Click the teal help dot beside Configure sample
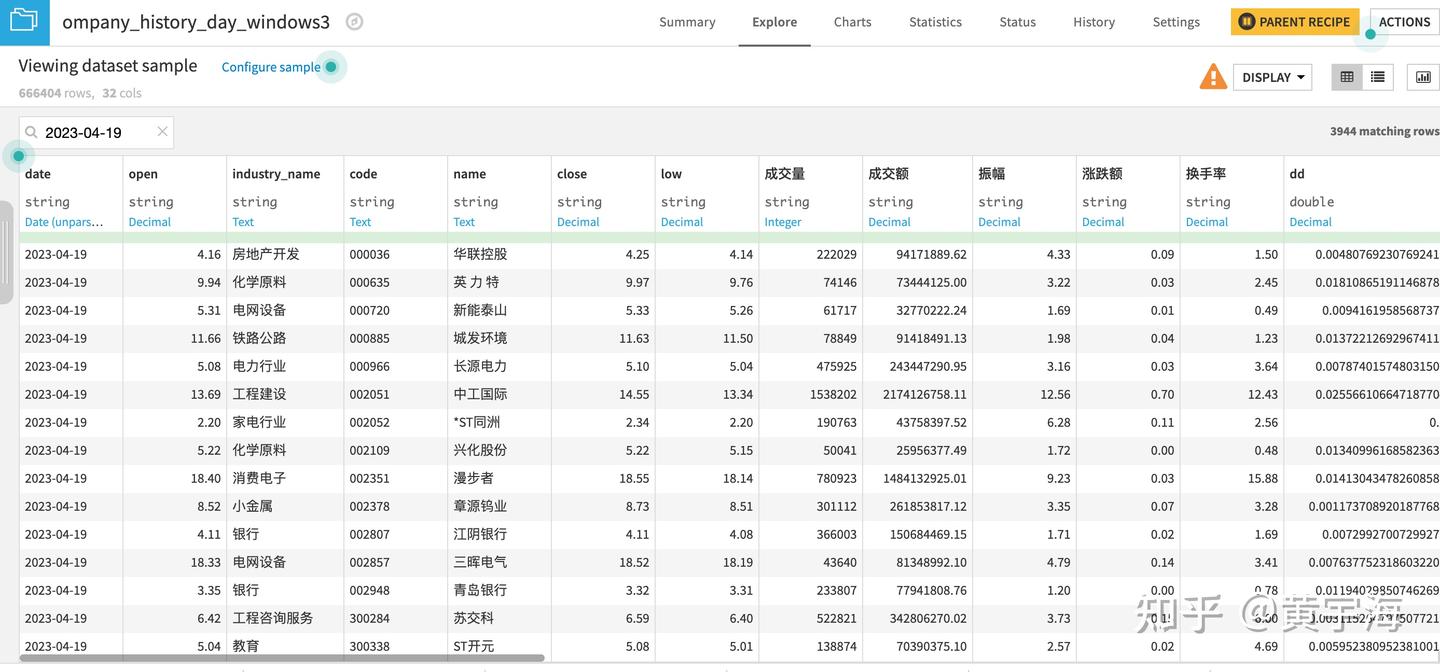Image resolution: width=1440 pixels, height=672 pixels. (330, 66)
